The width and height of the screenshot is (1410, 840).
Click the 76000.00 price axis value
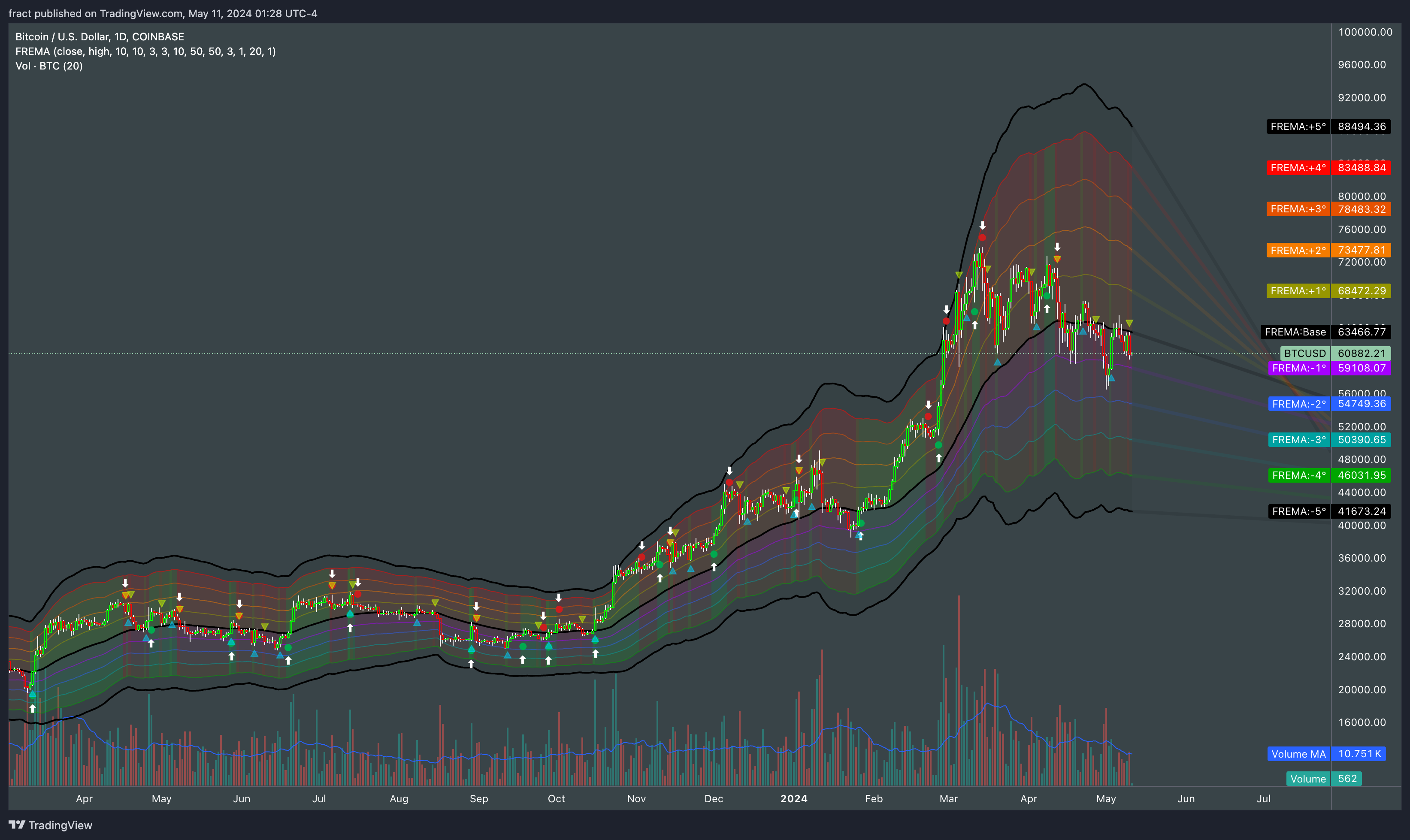coord(1362,229)
